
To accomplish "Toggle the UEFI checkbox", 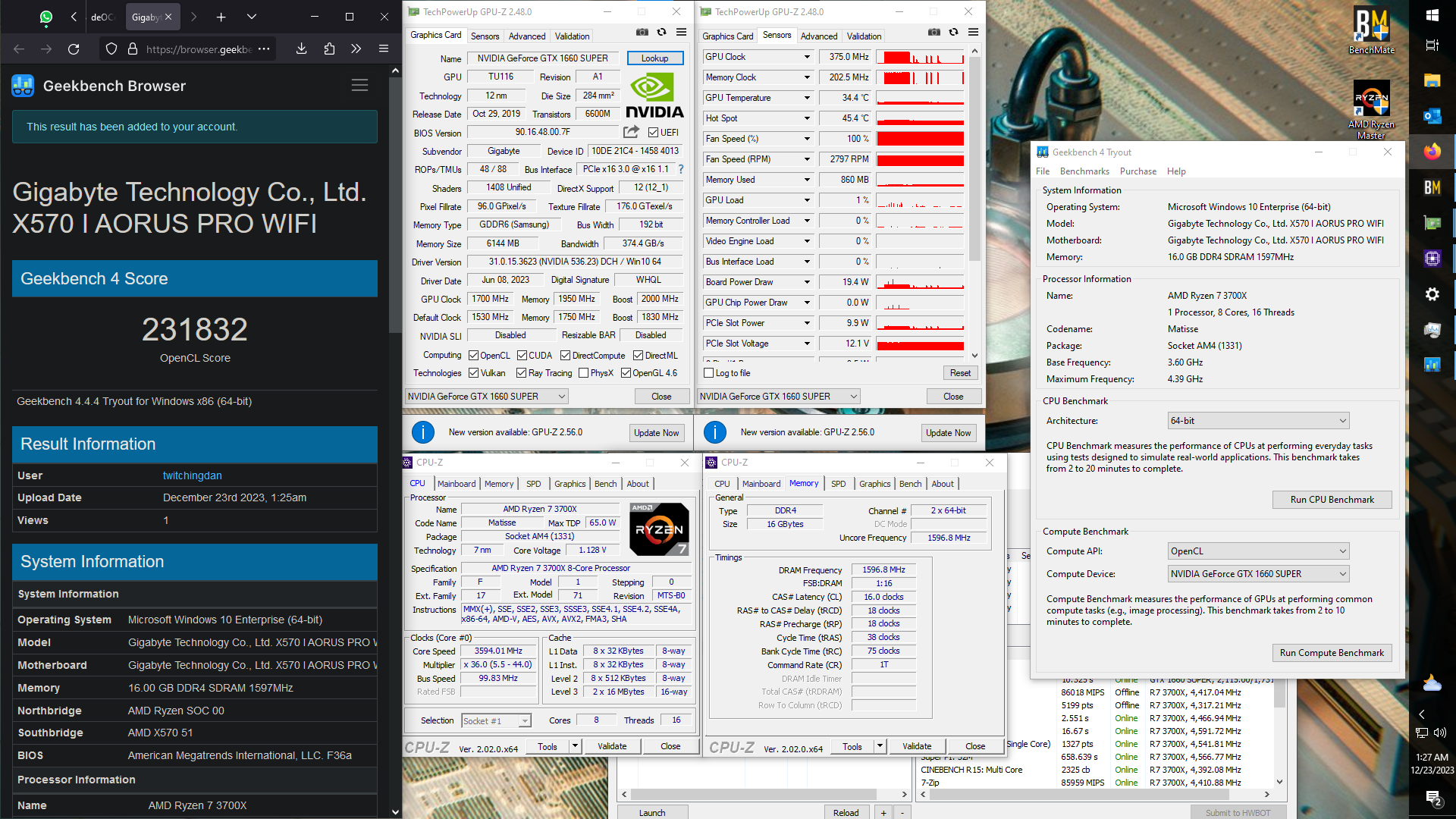I will click(653, 133).
